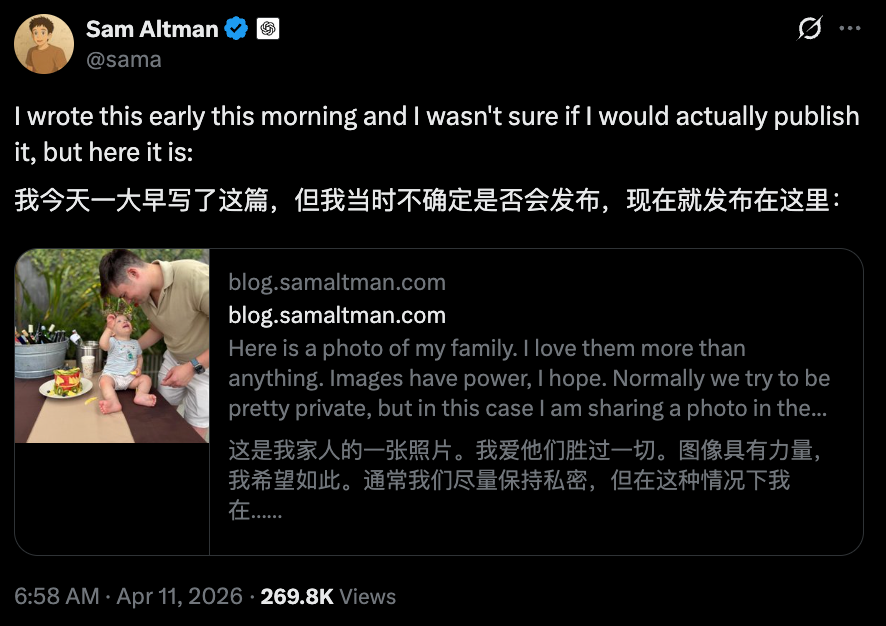The height and width of the screenshot is (626, 886).
Task: Open the family photo thumbnail
Action: click(x=112, y=345)
